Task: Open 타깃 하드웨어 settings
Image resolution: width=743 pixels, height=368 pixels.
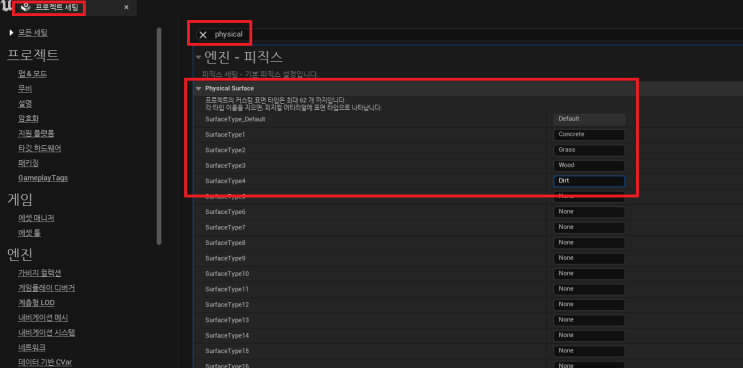Action: (x=39, y=148)
